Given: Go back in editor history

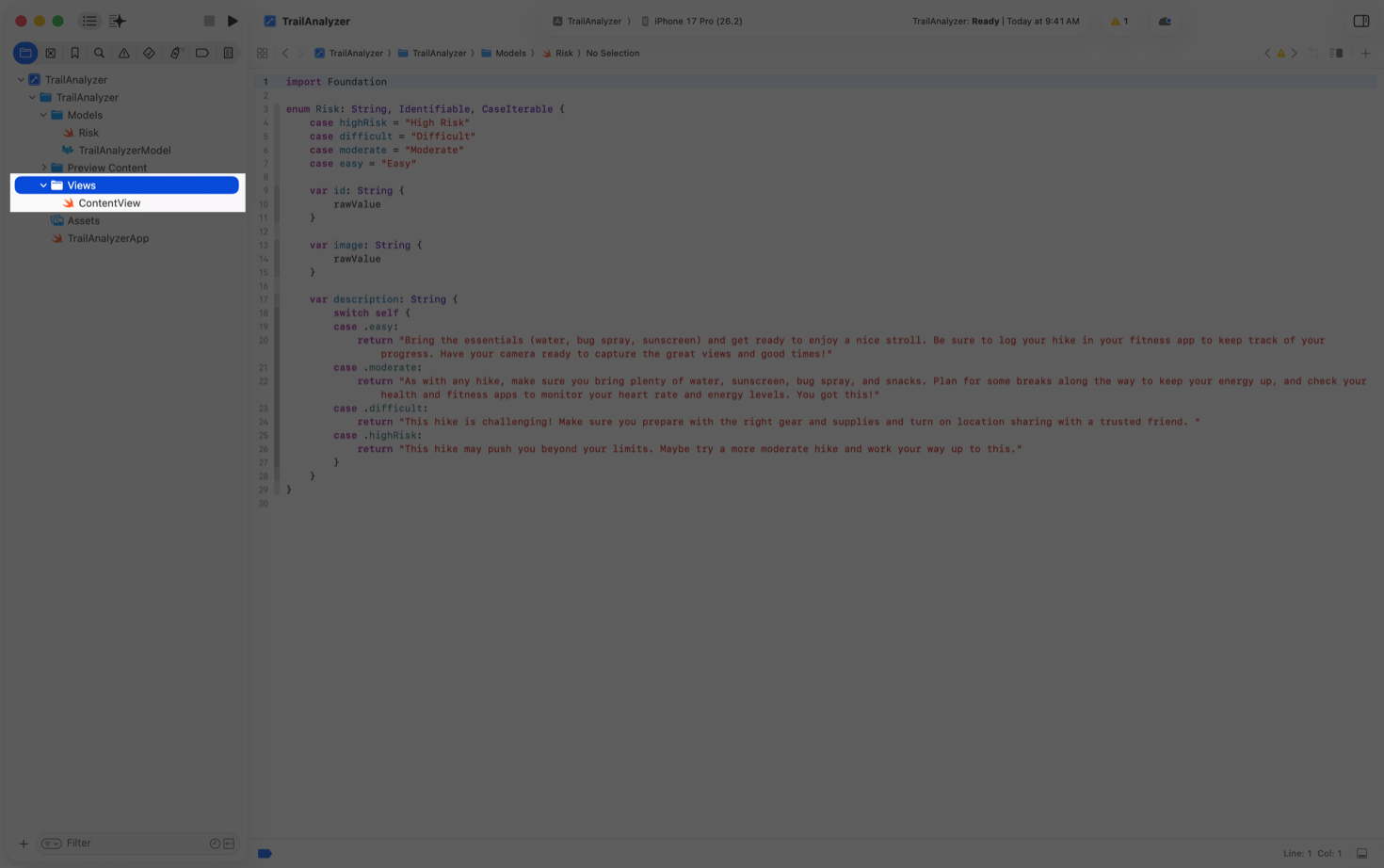Looking at the screenshot, I should (285, 54).
